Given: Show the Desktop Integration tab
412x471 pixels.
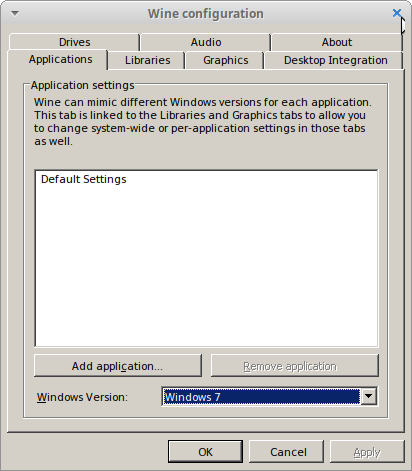Looking at the screenshot, I should (335, 60).
